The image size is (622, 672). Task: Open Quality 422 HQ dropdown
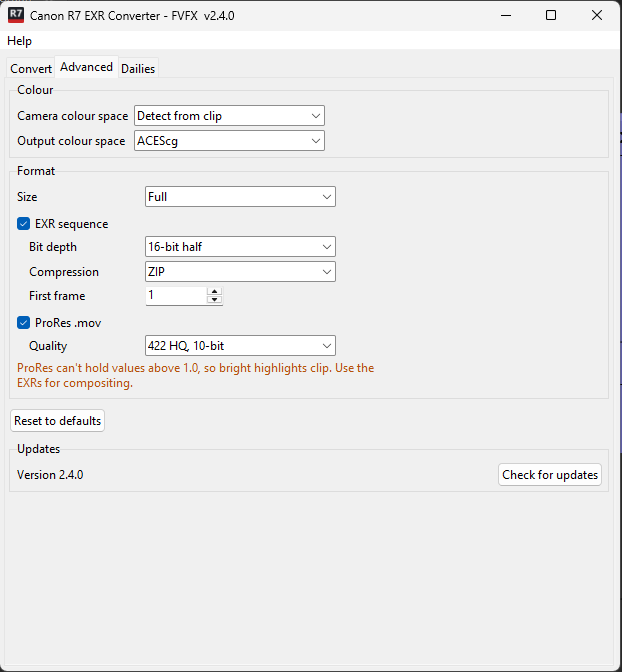coord(240,346)
